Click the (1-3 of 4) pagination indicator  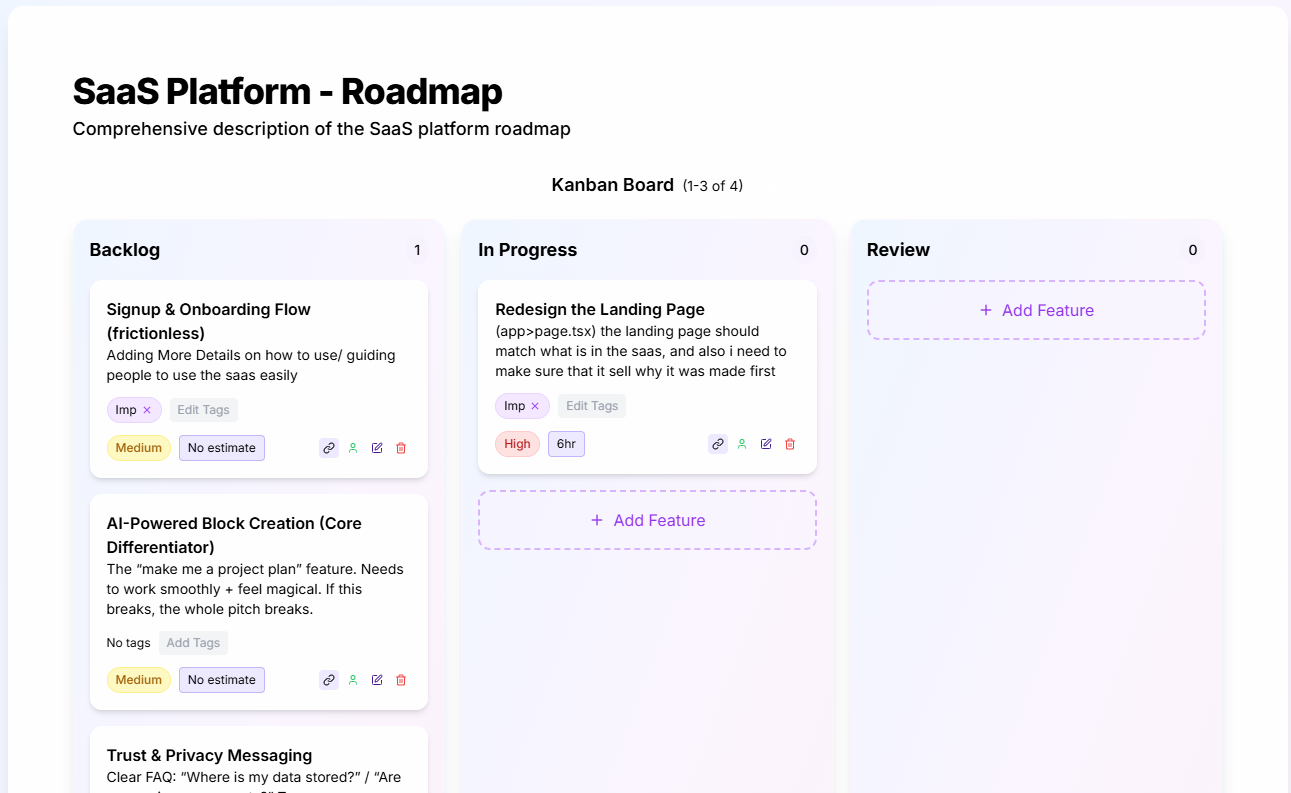click(713, 186)
